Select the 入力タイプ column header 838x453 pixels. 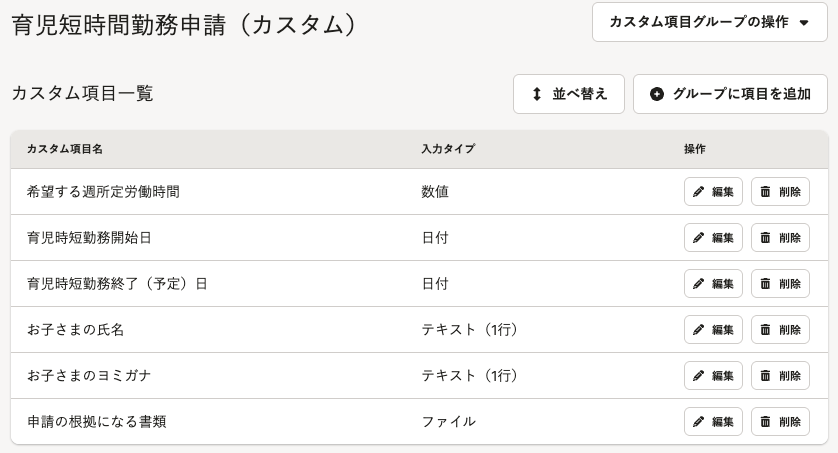448,149
